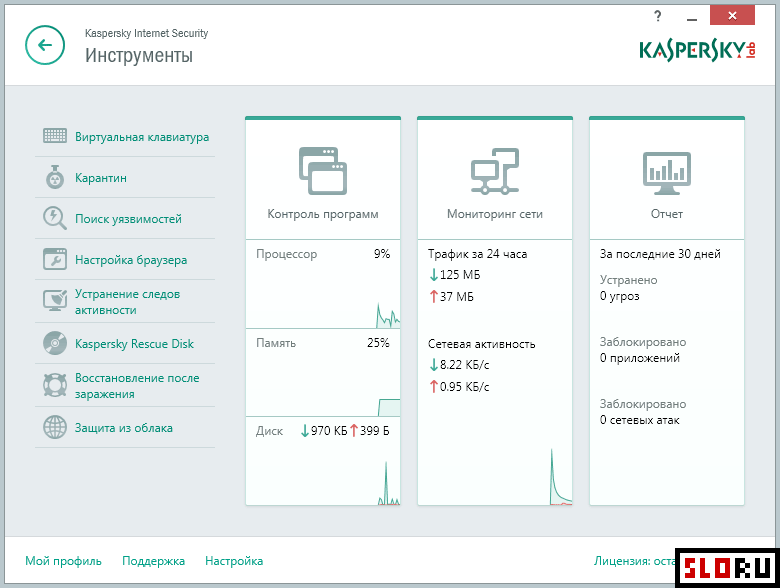Image resolution: width=780 pixels, height=588 pixels.
Task: Click the network monitoring computers icon
Action: 495,171
